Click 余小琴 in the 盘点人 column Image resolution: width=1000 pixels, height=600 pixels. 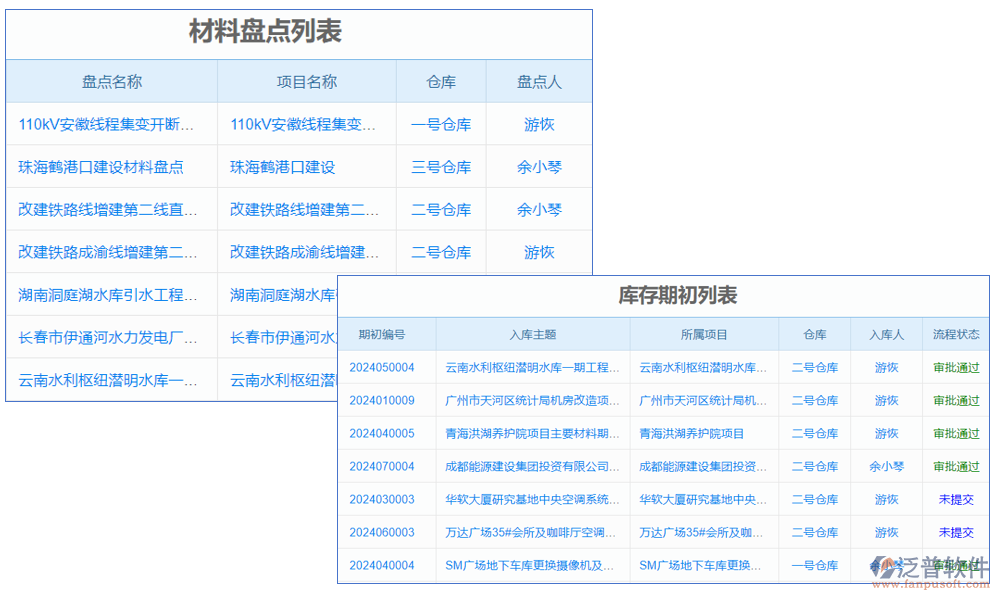pyautogui.click(x=538, y=166)
